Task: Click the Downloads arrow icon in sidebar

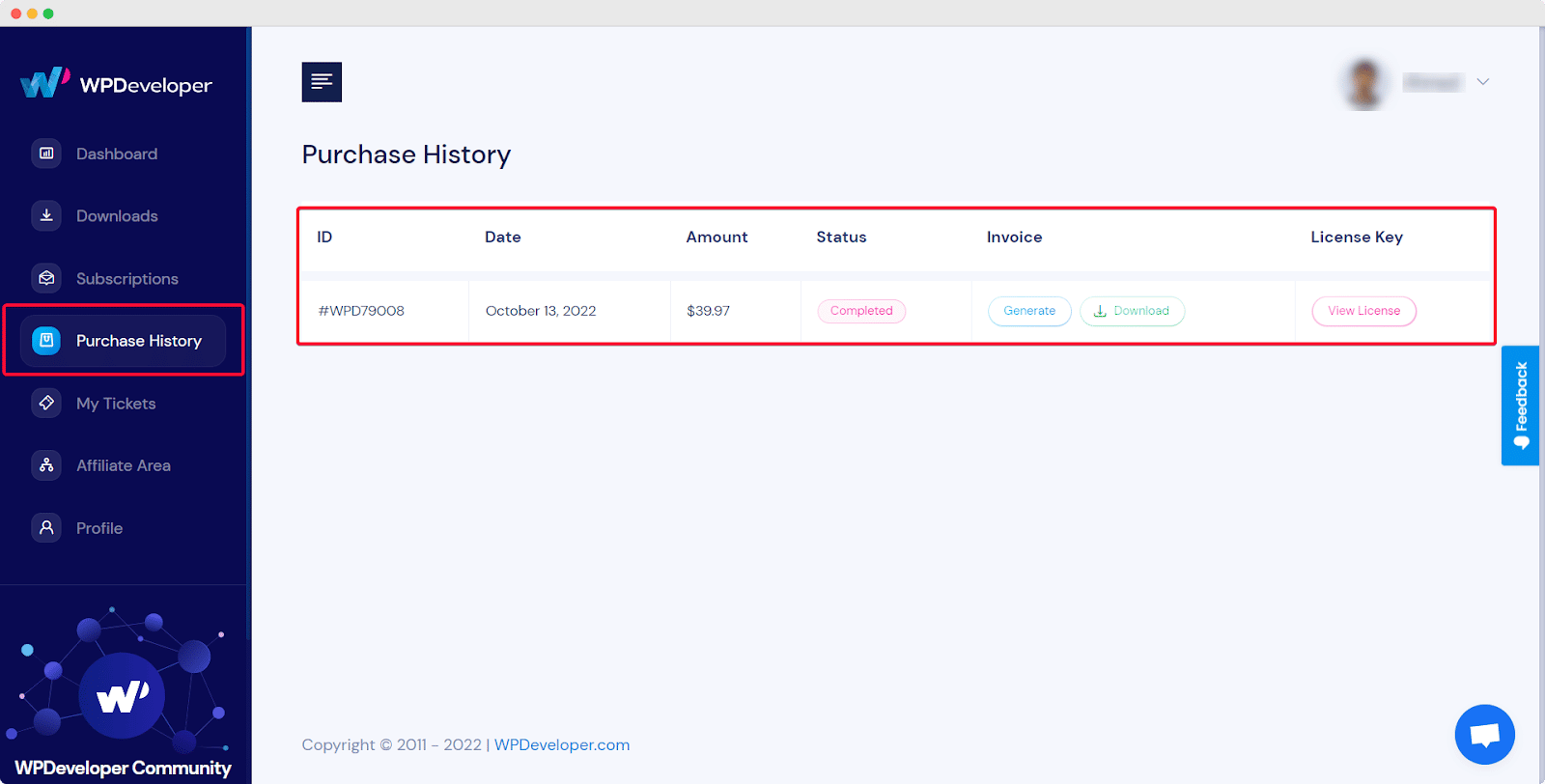Action: [x=46, y=215]
